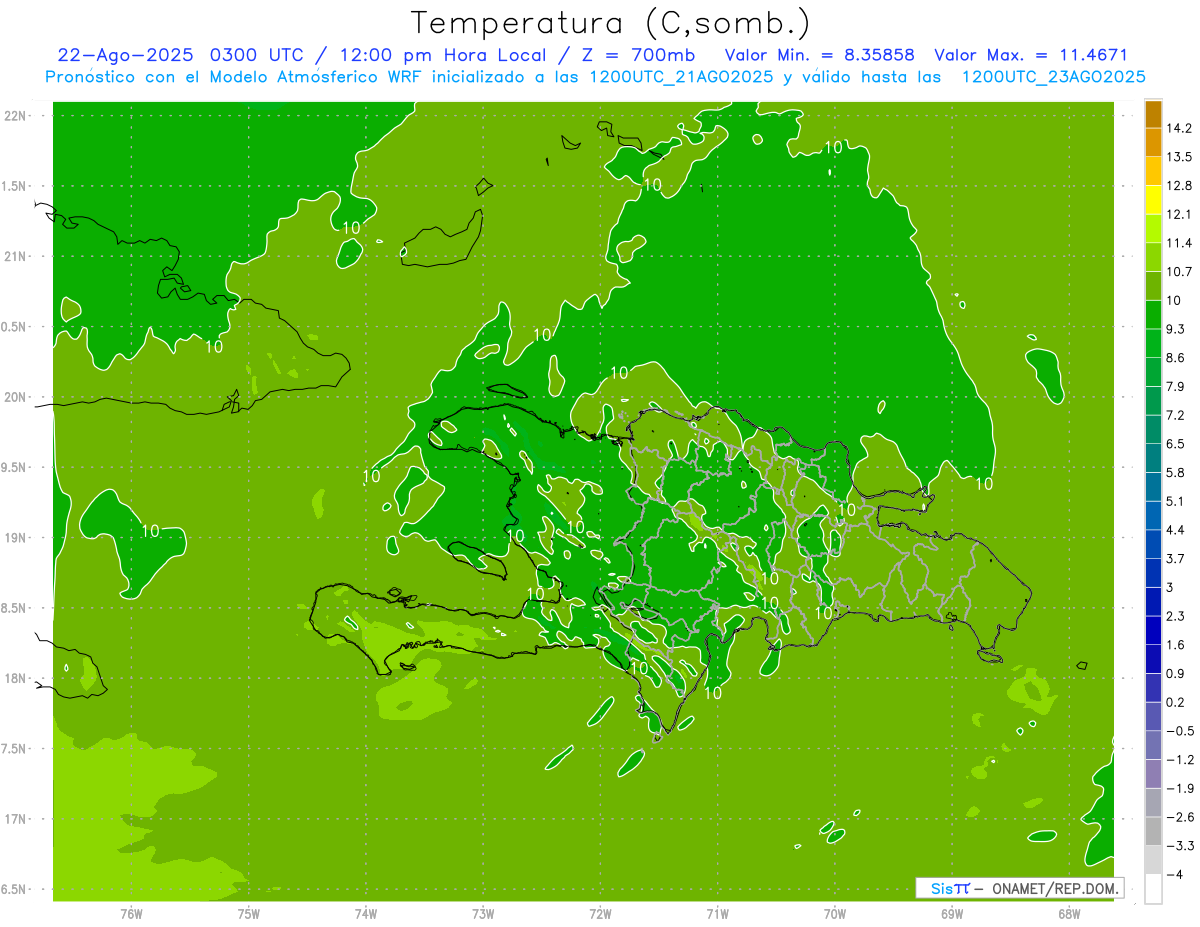Click the title "Temperatura (C,somb.)"
The height and width of the screenshot is (927, 1200).
pyautogui.click(x=610, y=23)
